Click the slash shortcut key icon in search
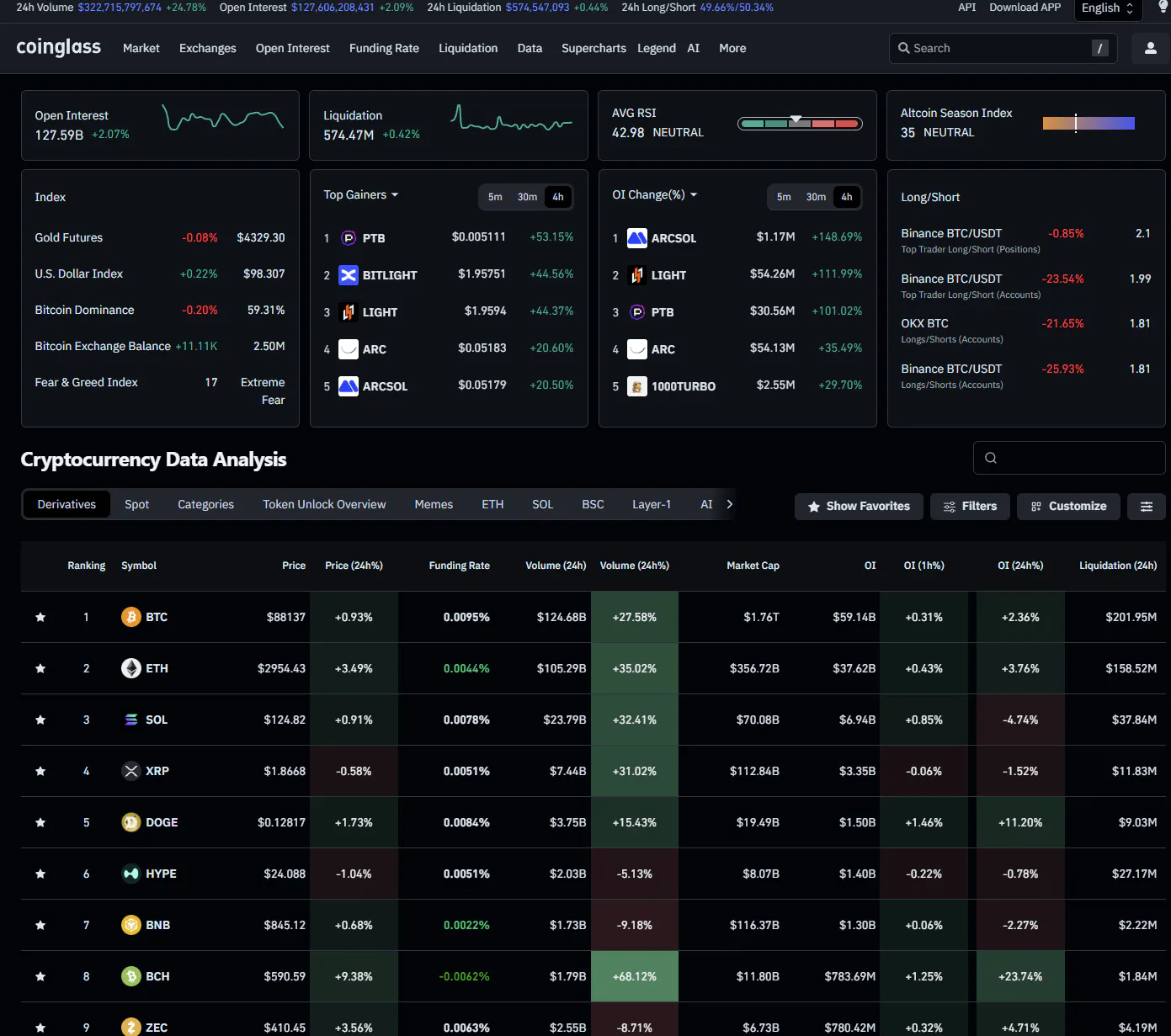This screenshot has height=1036, width=1171. tap(1099, 48)
